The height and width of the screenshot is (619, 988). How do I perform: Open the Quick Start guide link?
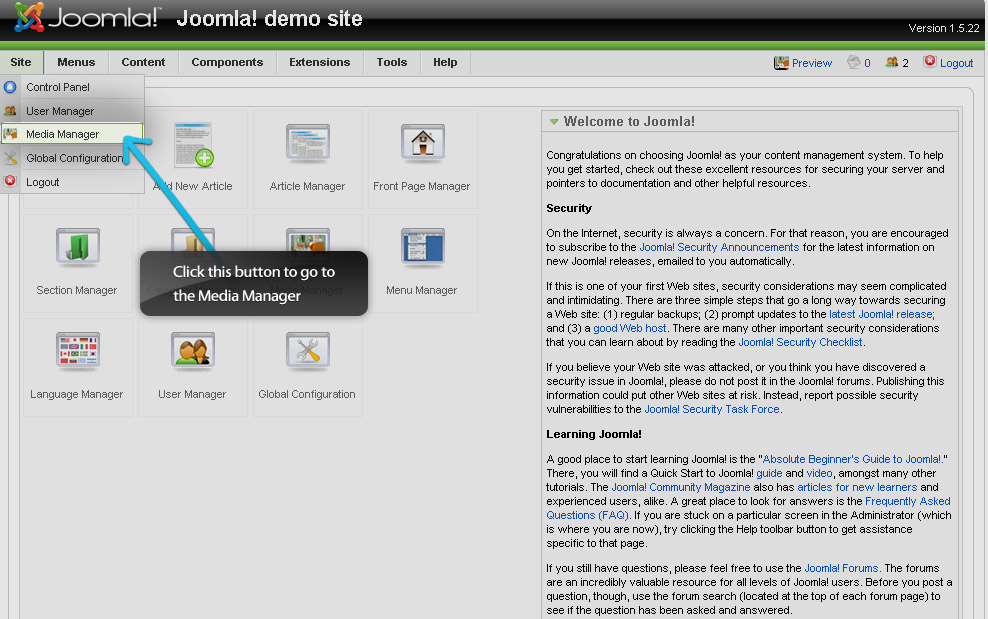pos(769,473)
